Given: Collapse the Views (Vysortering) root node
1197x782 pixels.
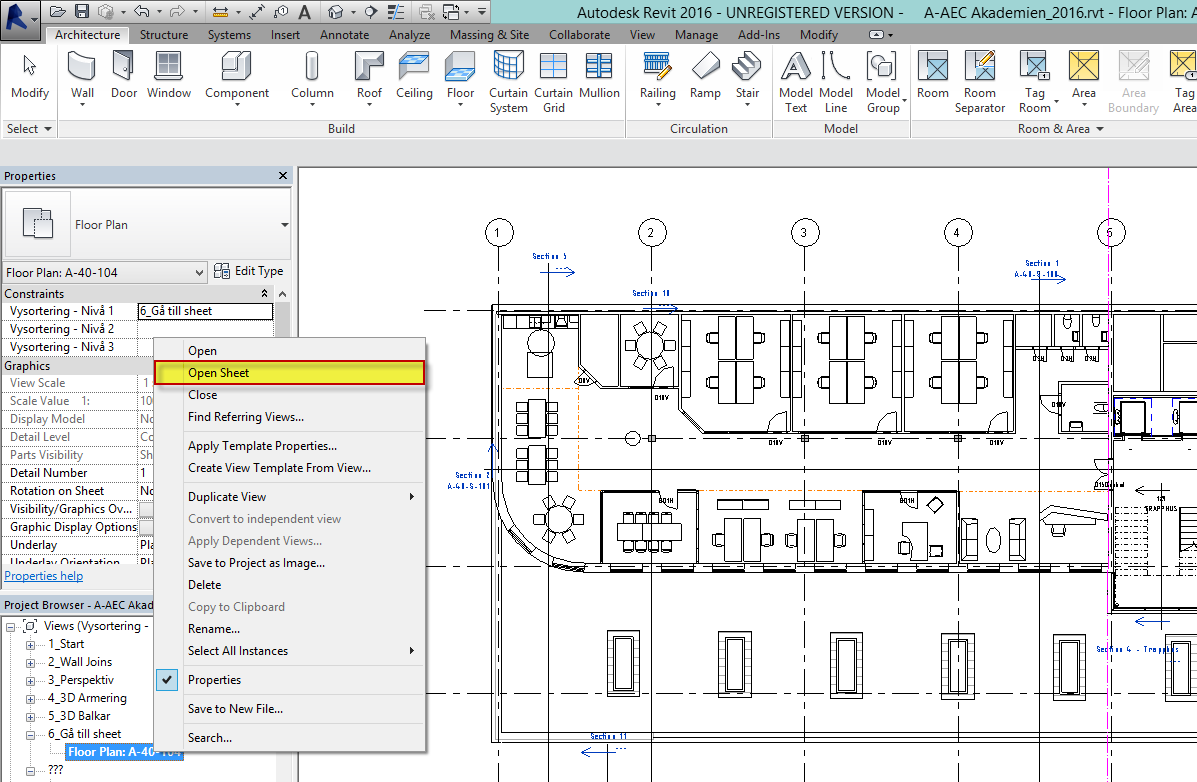Looking at the screenshot, I should (x=11, y=627).
